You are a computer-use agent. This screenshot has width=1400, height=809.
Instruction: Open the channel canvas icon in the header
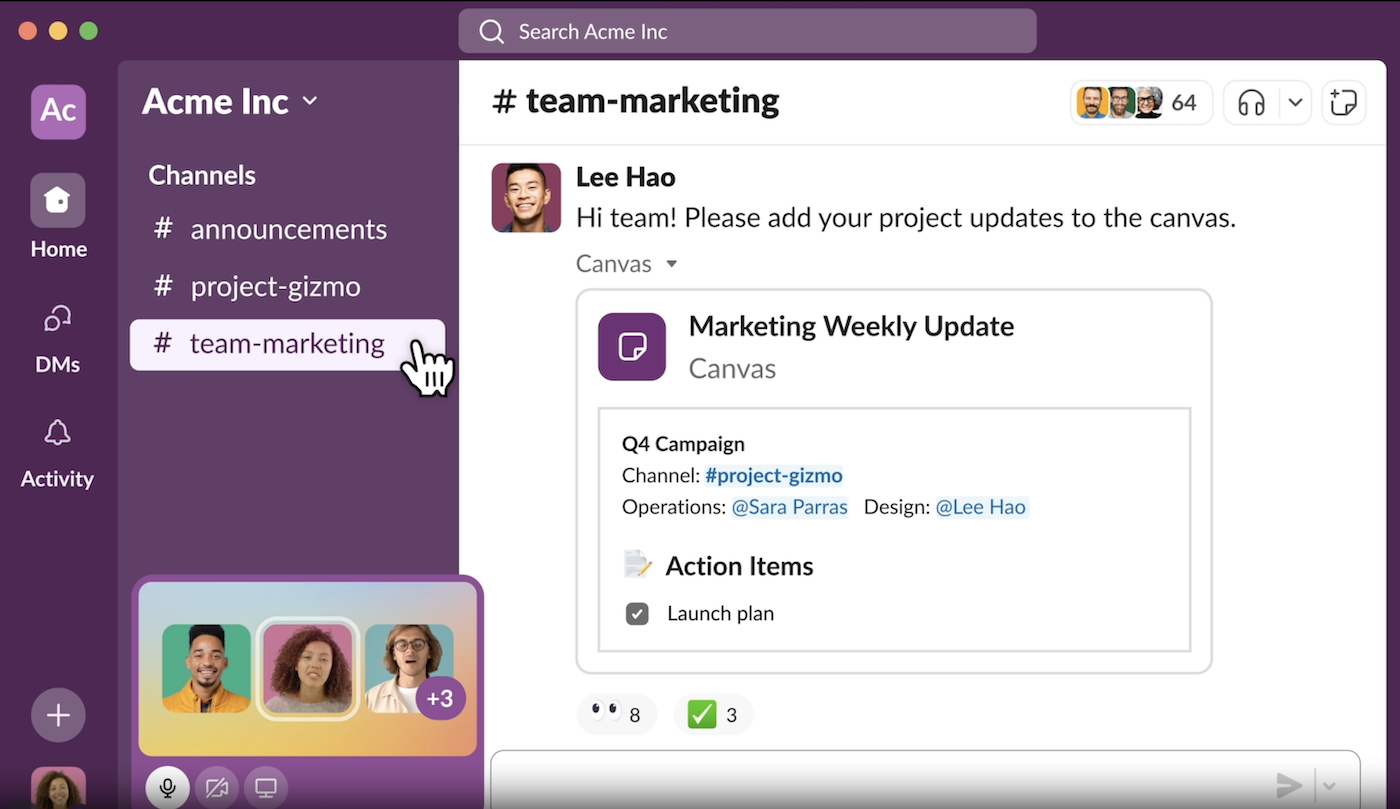(x=1343, y=102)
